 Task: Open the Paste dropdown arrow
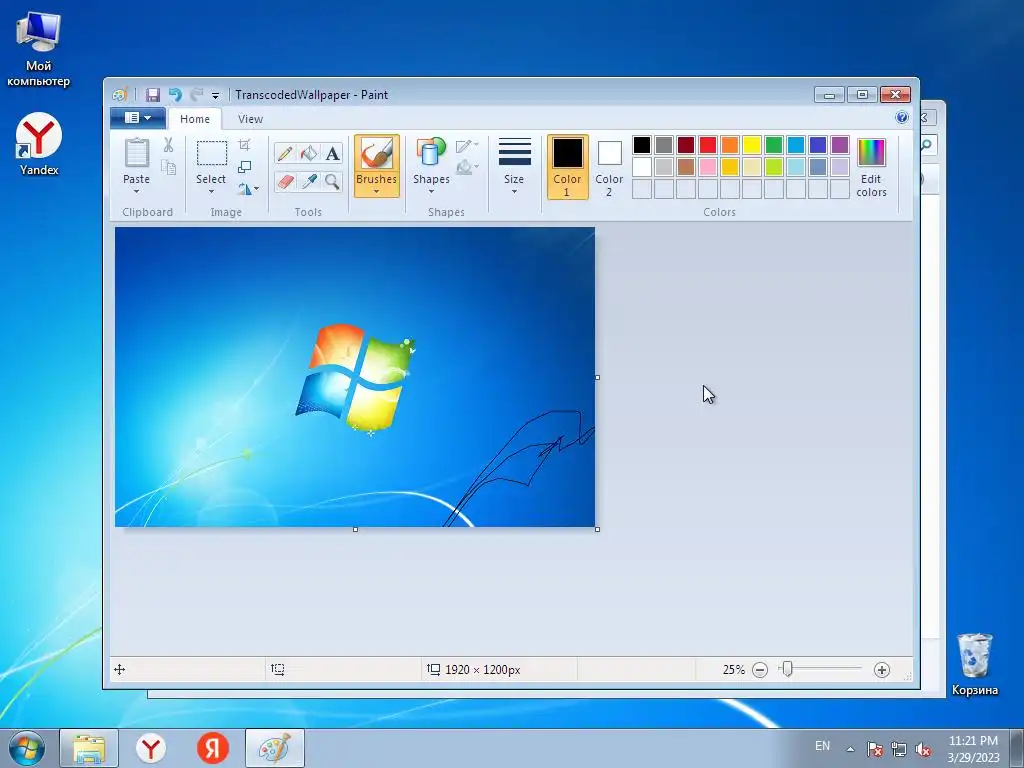(x=136, y=191)
